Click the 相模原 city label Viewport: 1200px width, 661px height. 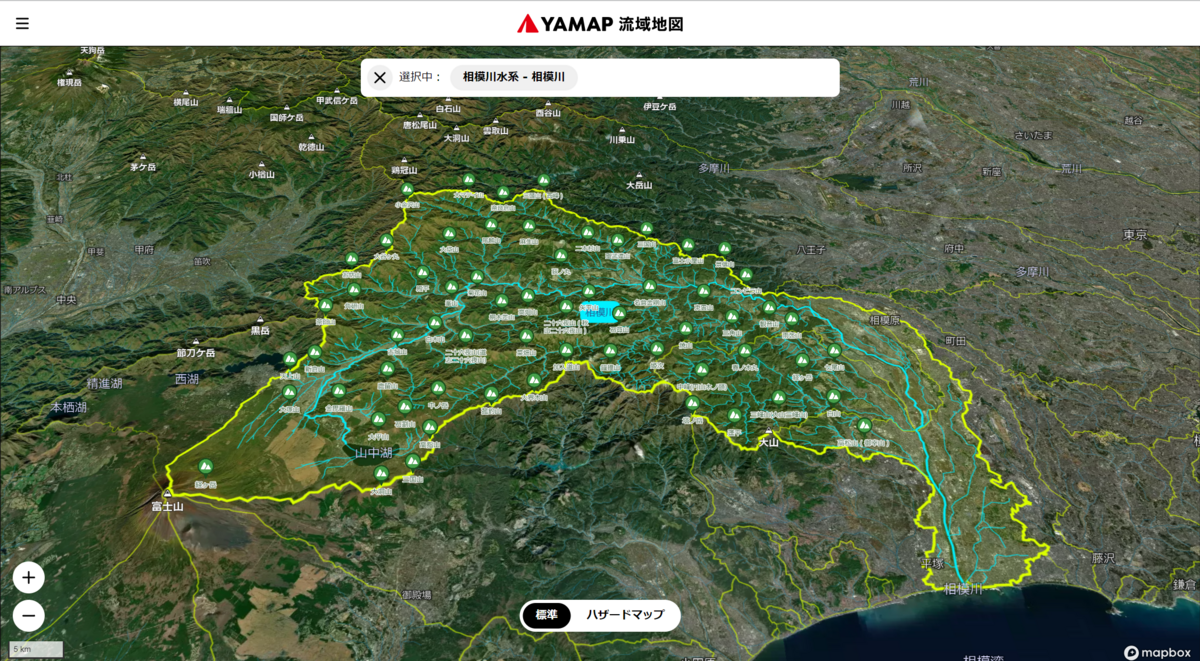pyautogui.click(x=887, y=320)
